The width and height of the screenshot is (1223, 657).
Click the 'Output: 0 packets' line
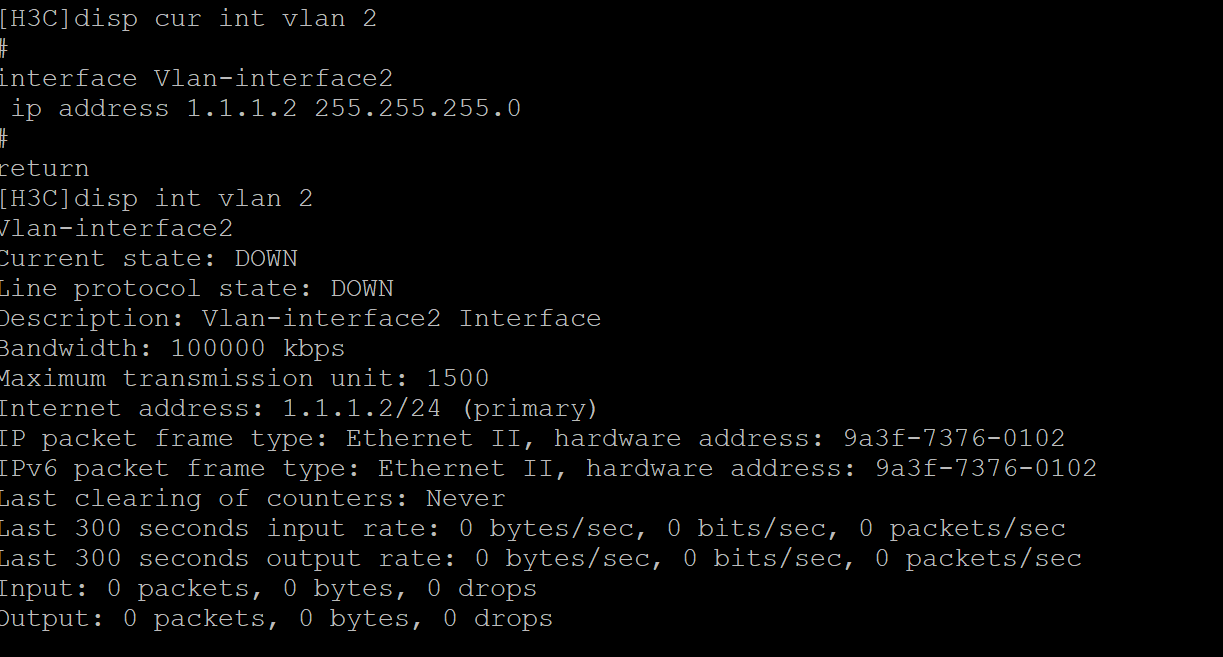[276, 618]
